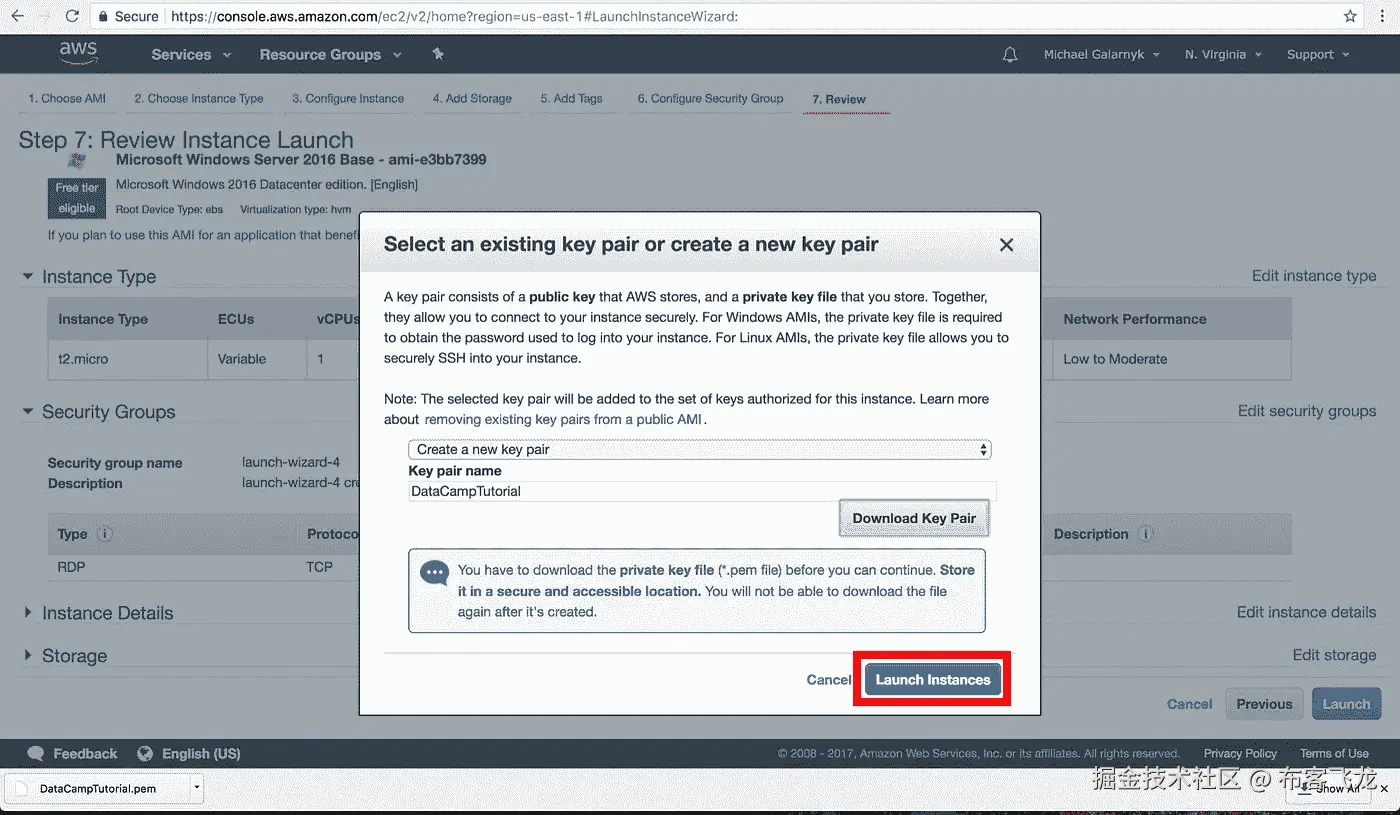Image resolution: width=1400 pixels, height=815 pixels.
Task: Click the Feedback link in footer
Action: coord(85,753)
